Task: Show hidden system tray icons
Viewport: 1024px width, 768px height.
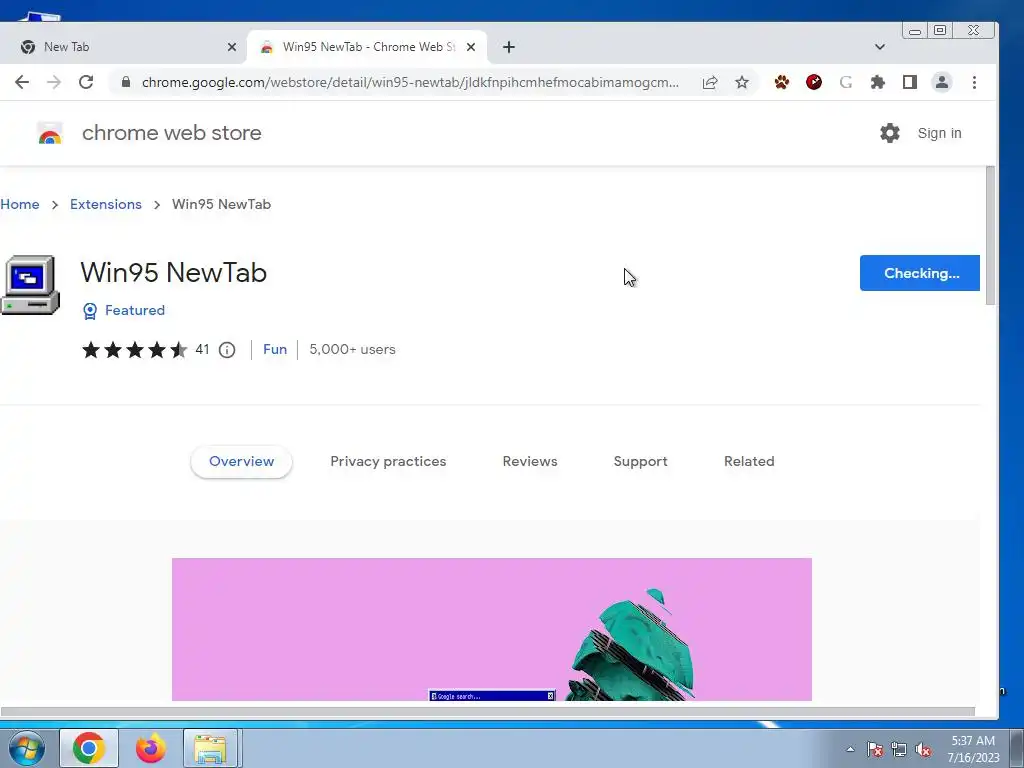Action: tap(850, 750)
